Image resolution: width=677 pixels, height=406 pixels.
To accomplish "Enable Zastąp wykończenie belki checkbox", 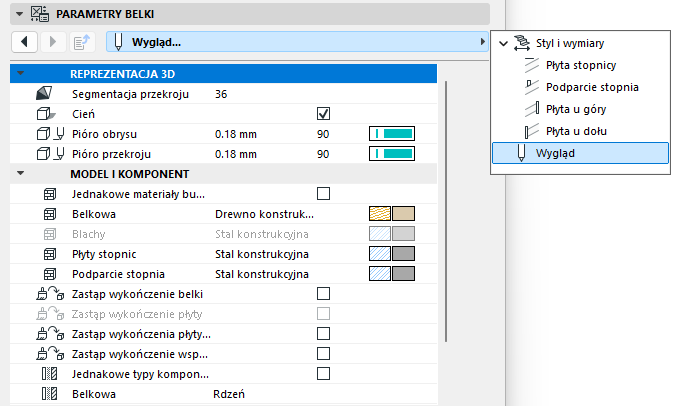I will 323,294.
